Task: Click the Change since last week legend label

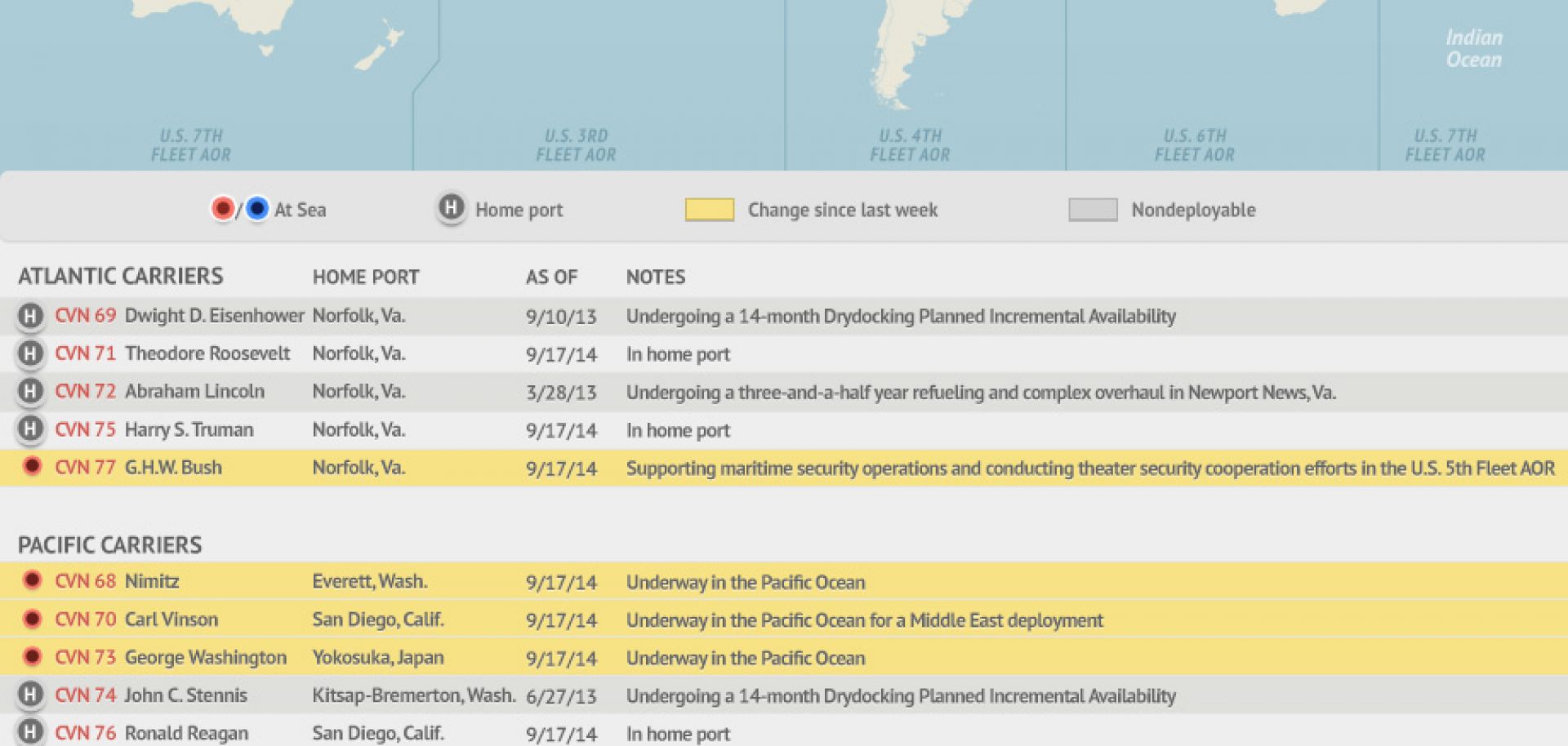Action: [x=843, y=211]
